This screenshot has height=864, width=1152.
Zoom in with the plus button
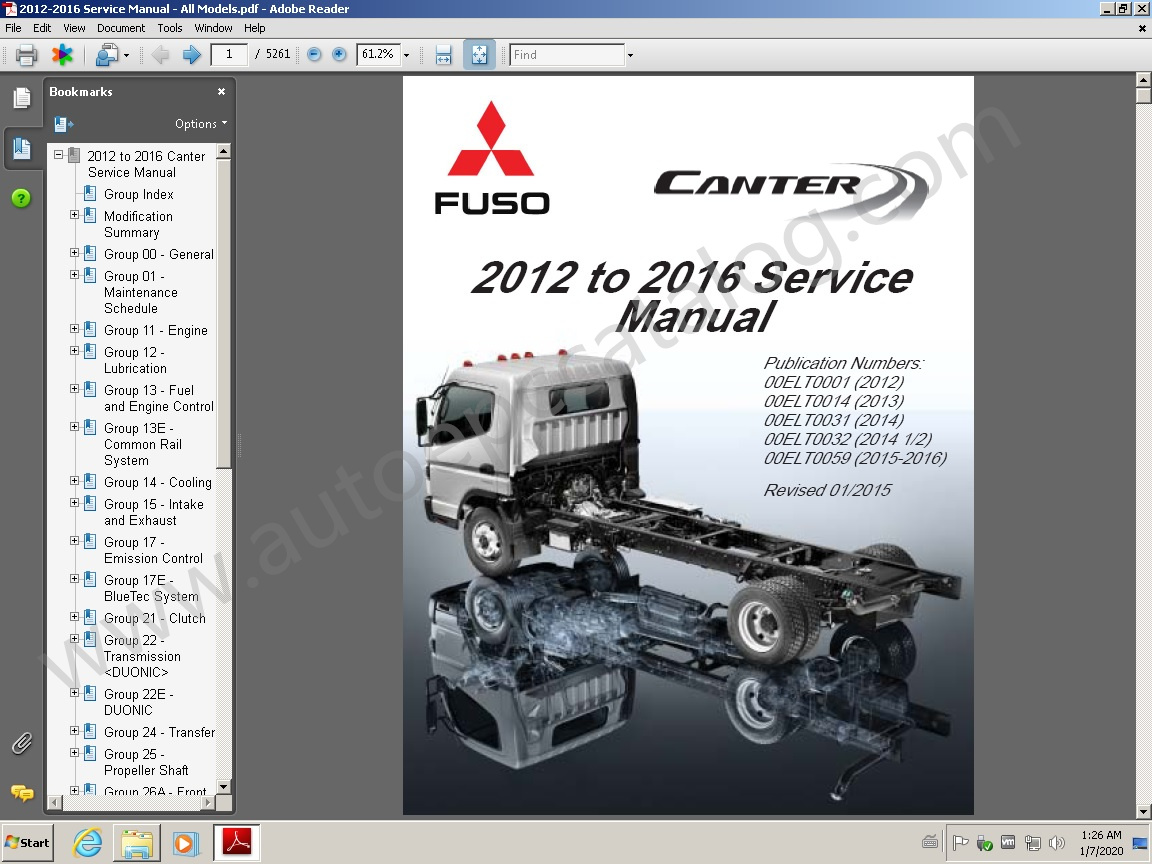(339, 54)
